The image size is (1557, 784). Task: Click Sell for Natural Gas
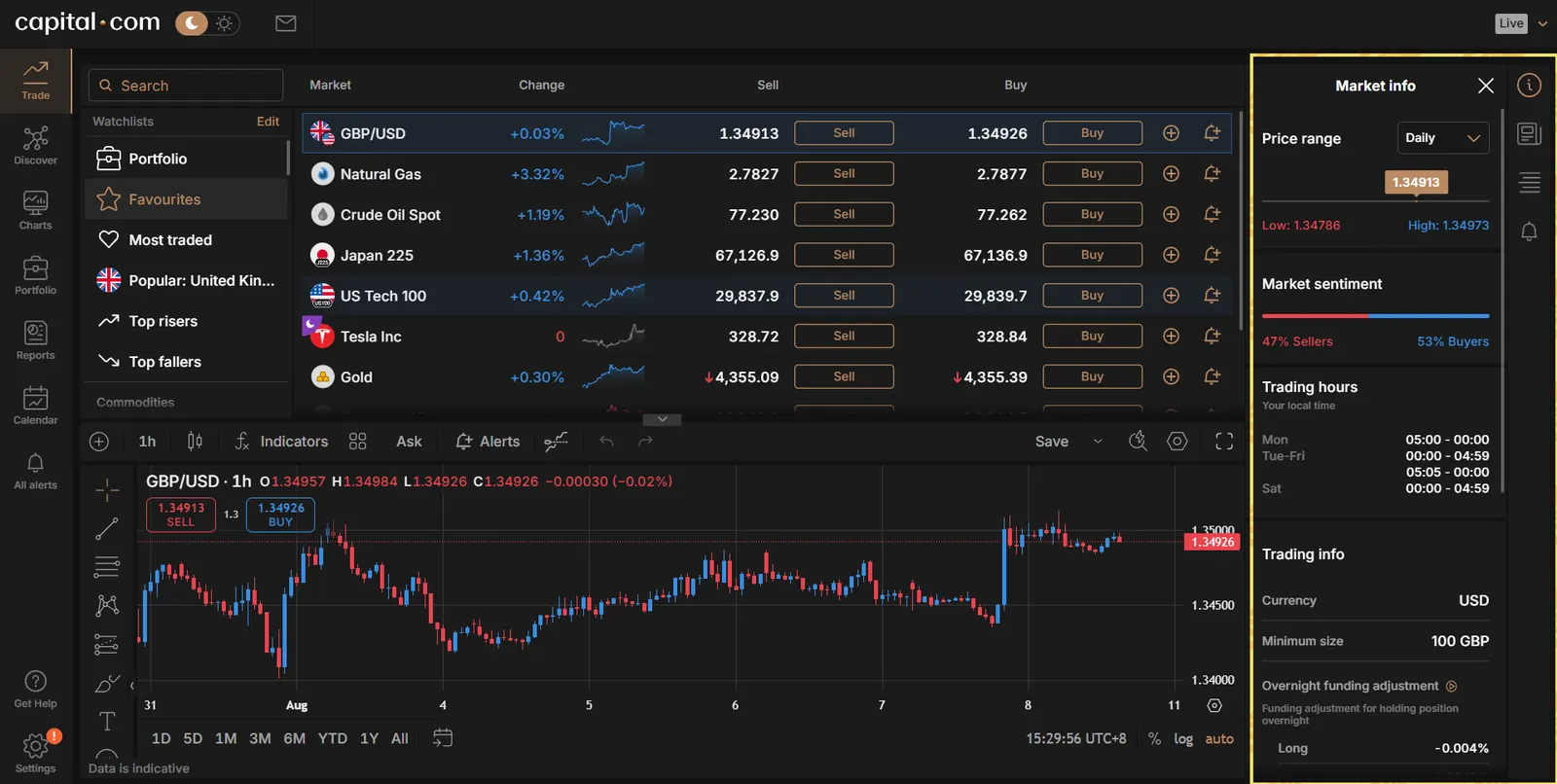(x=844, y=174)
